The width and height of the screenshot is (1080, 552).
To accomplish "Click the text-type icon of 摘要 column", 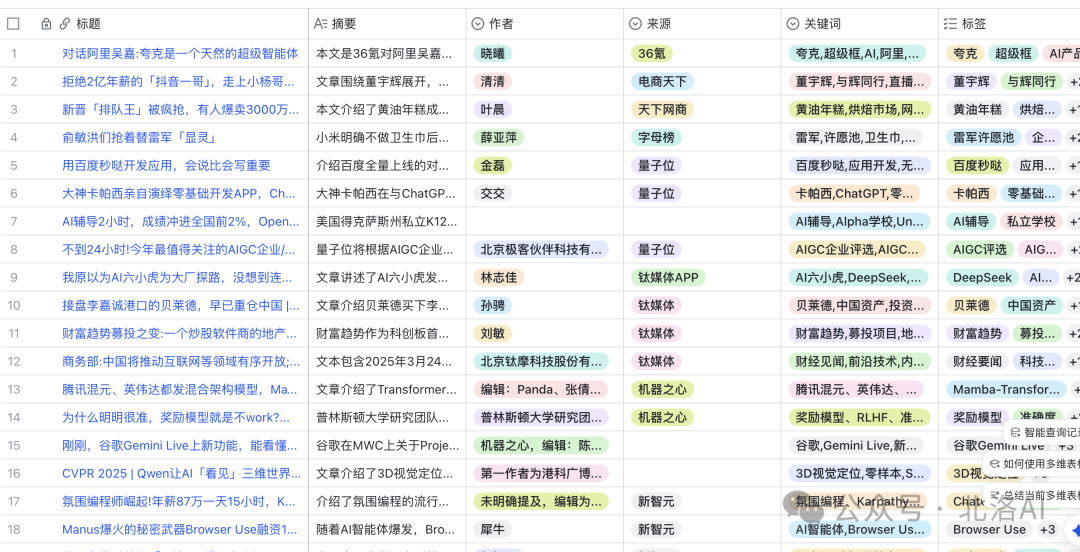I will tap(320, 24).
